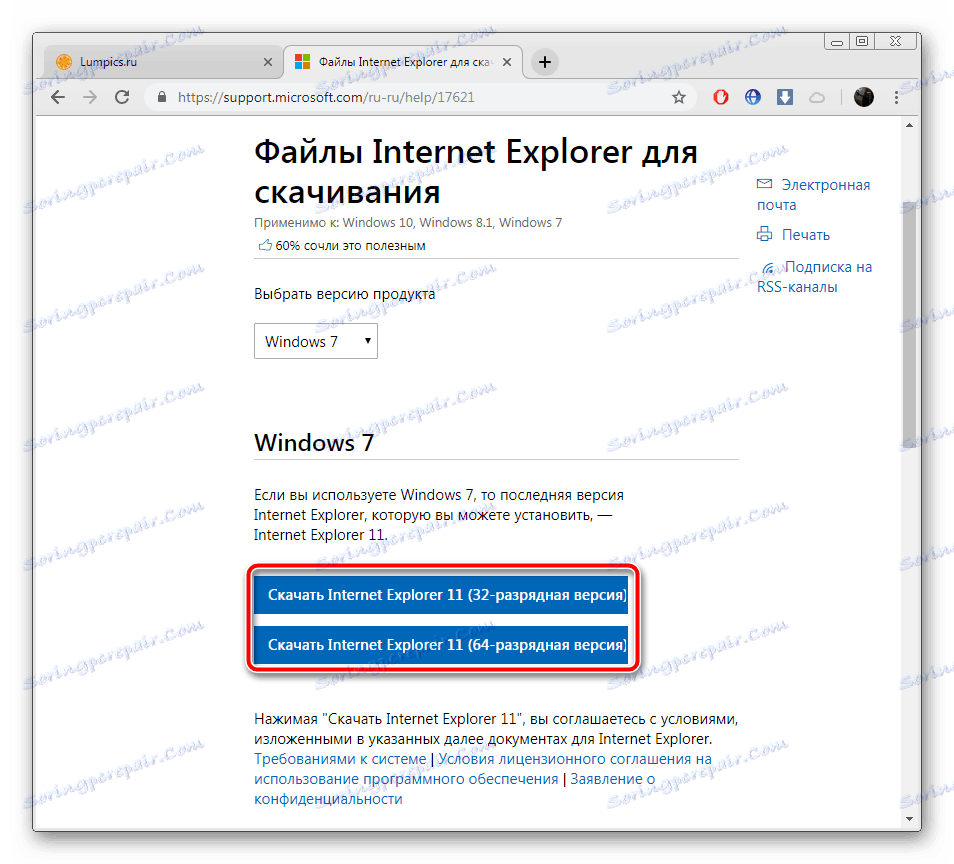Viewport: 954px width, 864px height.
Task: Click the page scrollbar up arrow
Action: [909, 125]
